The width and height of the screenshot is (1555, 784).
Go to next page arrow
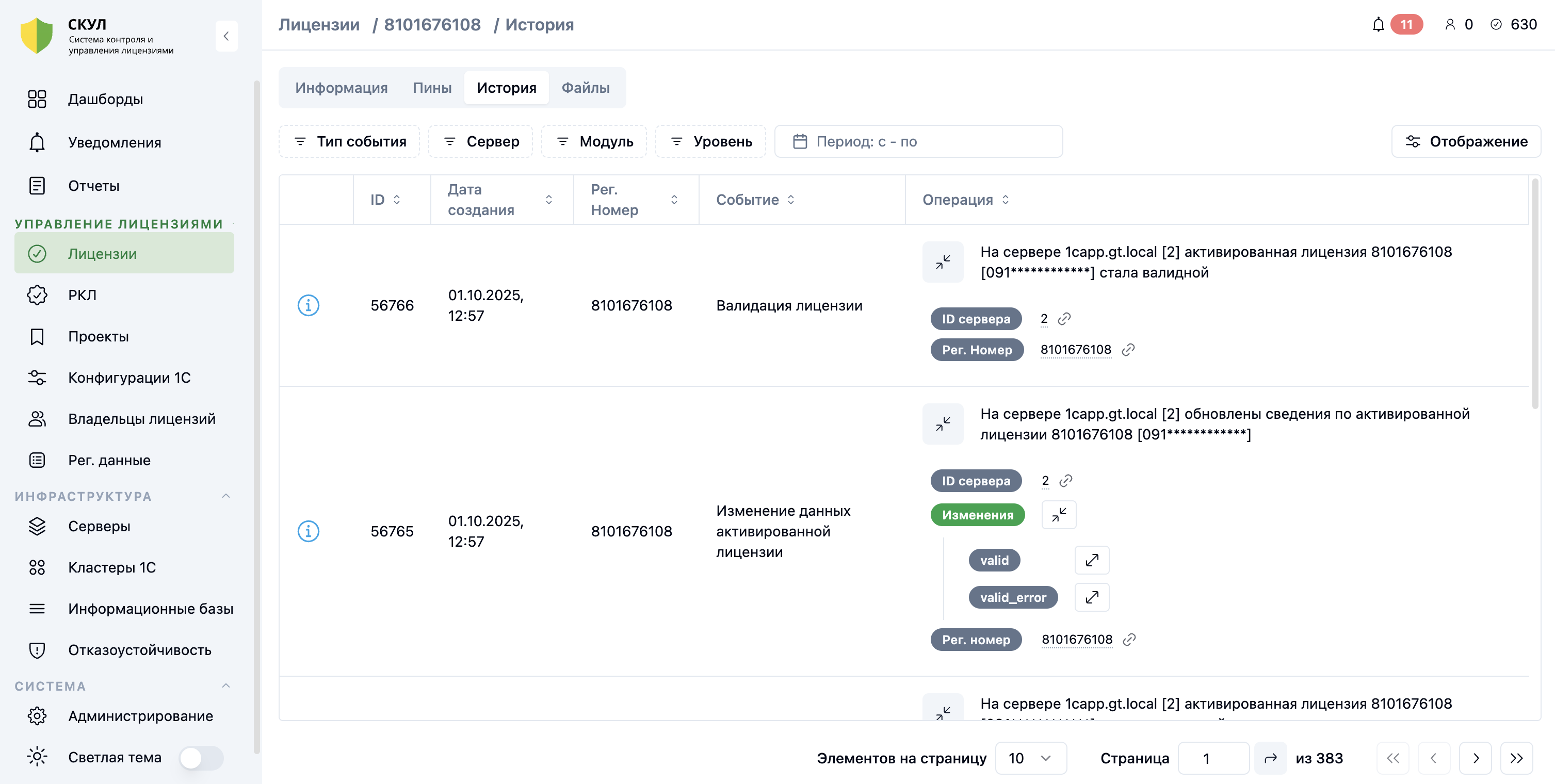point(1476,758)
